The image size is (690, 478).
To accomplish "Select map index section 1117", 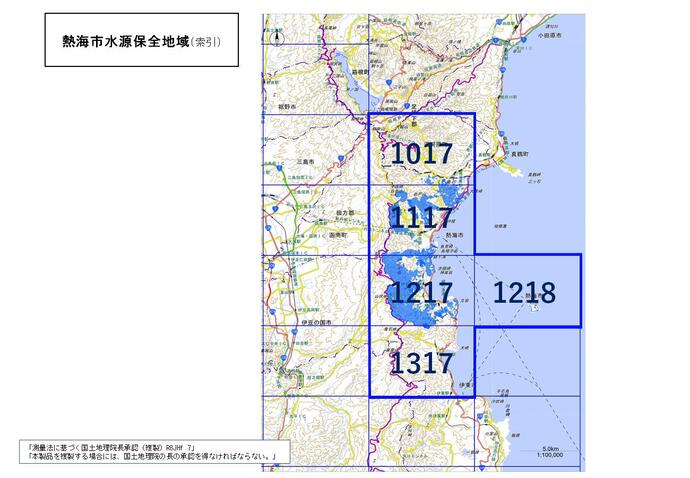I will tap(422, 220).
